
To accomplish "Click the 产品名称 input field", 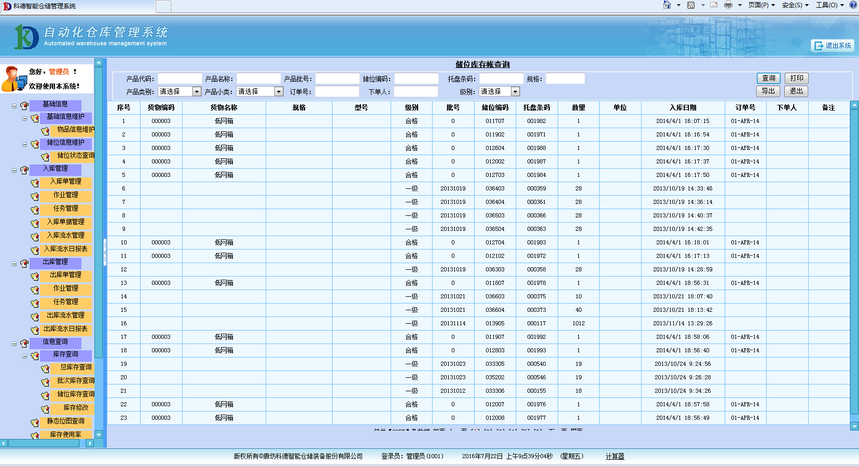I will (259, 79).
